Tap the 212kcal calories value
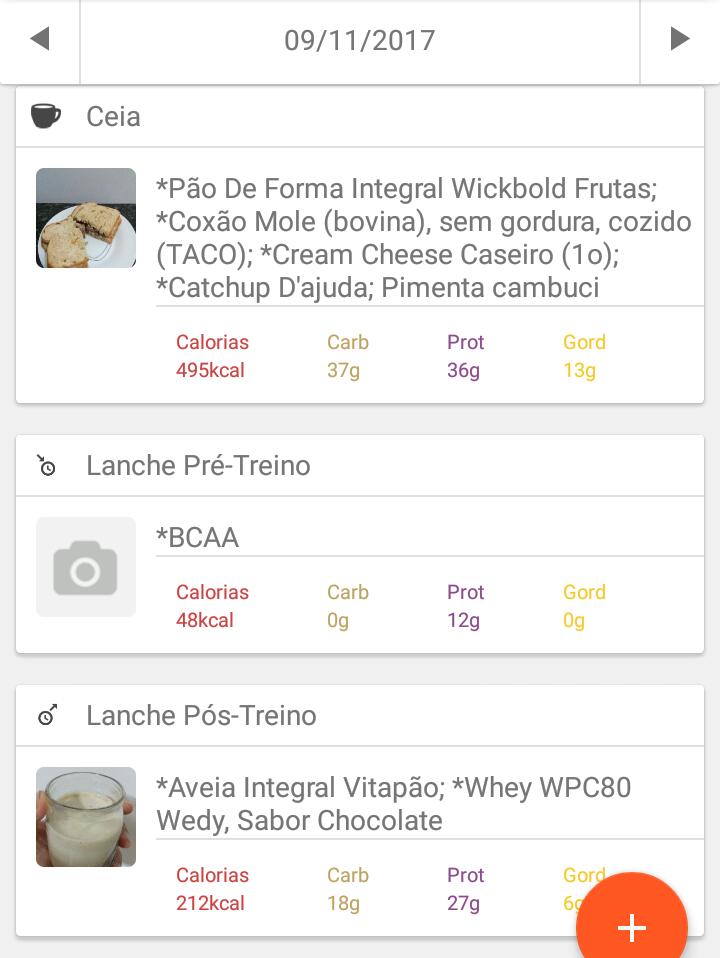The image size is (720, 958). [x=210, y=903]
